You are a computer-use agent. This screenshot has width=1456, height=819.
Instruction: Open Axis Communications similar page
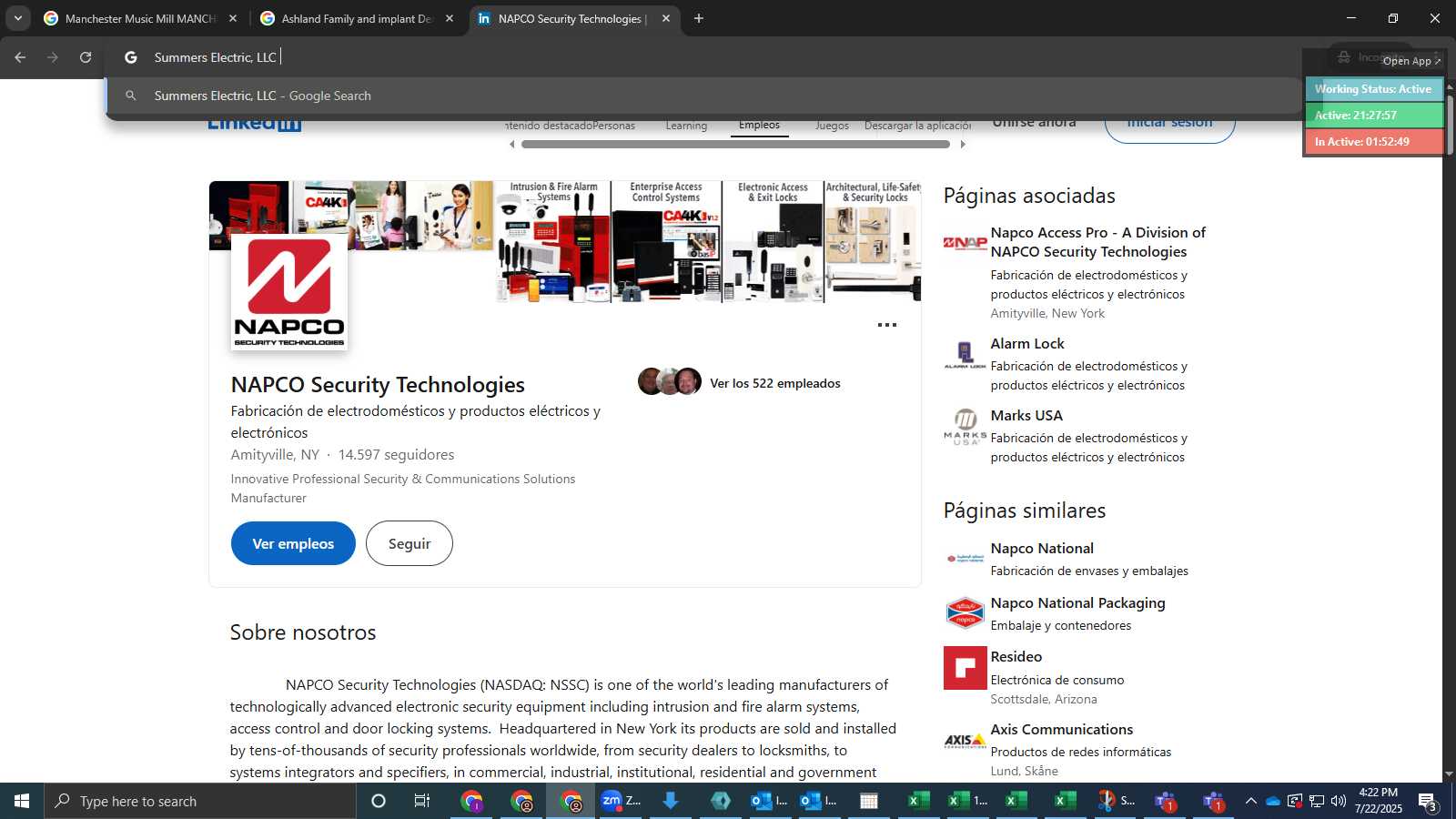coord(1062,729)
